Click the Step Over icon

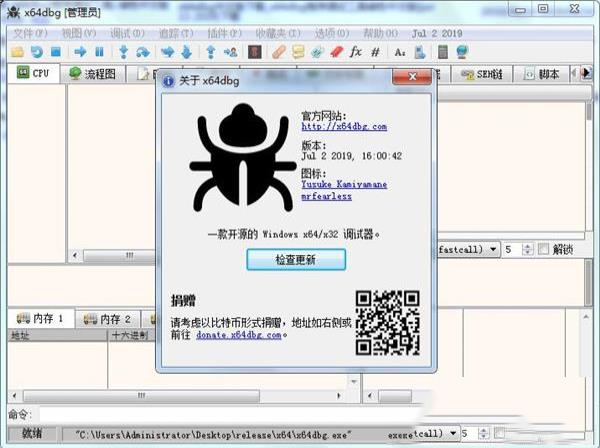click(143, 52)
